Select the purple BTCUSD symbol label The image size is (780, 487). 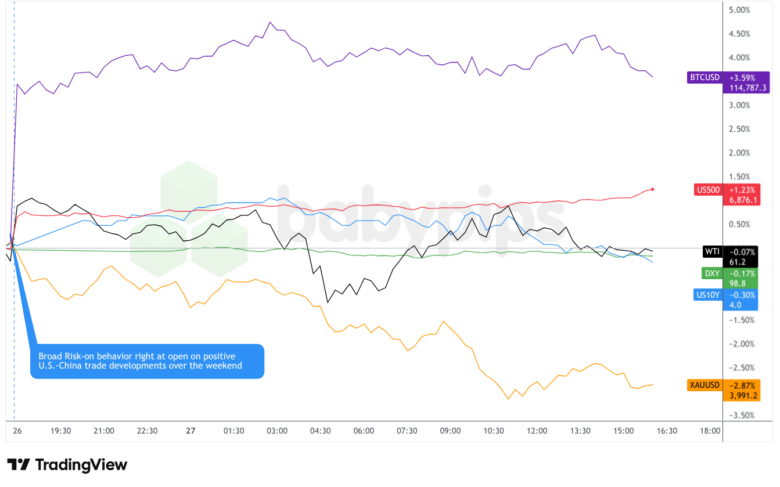pos(702,76)
